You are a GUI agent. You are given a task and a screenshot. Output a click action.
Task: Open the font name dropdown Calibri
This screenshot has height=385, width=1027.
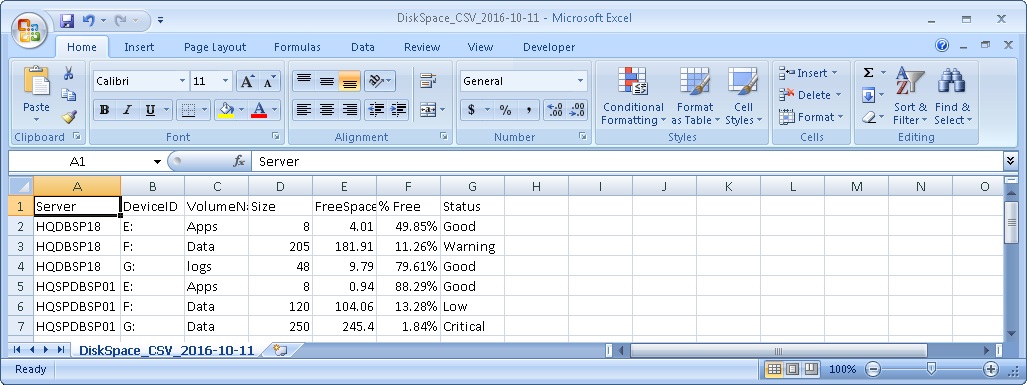tap(182, 81)
